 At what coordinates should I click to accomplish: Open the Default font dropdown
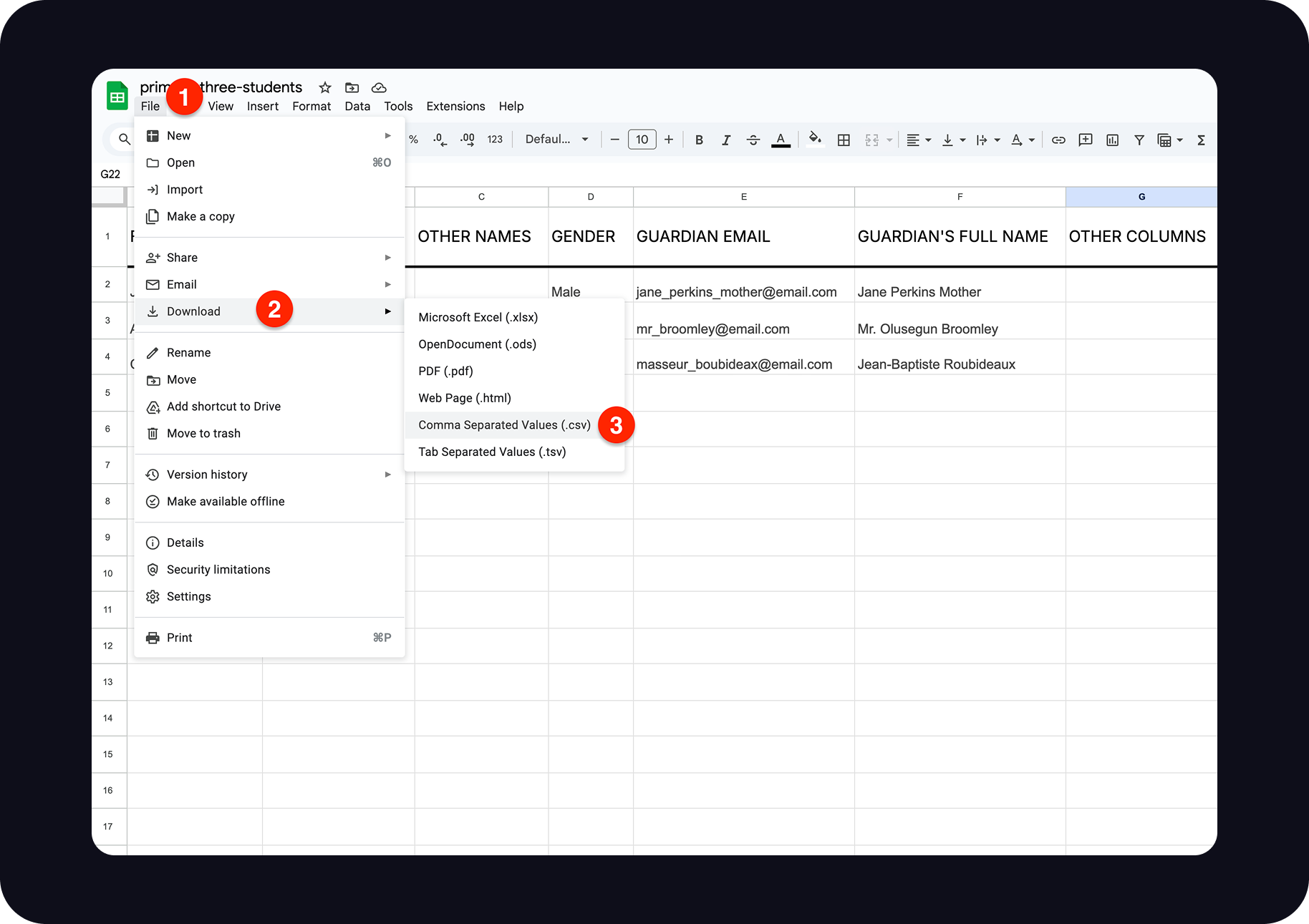click(556, 140)
